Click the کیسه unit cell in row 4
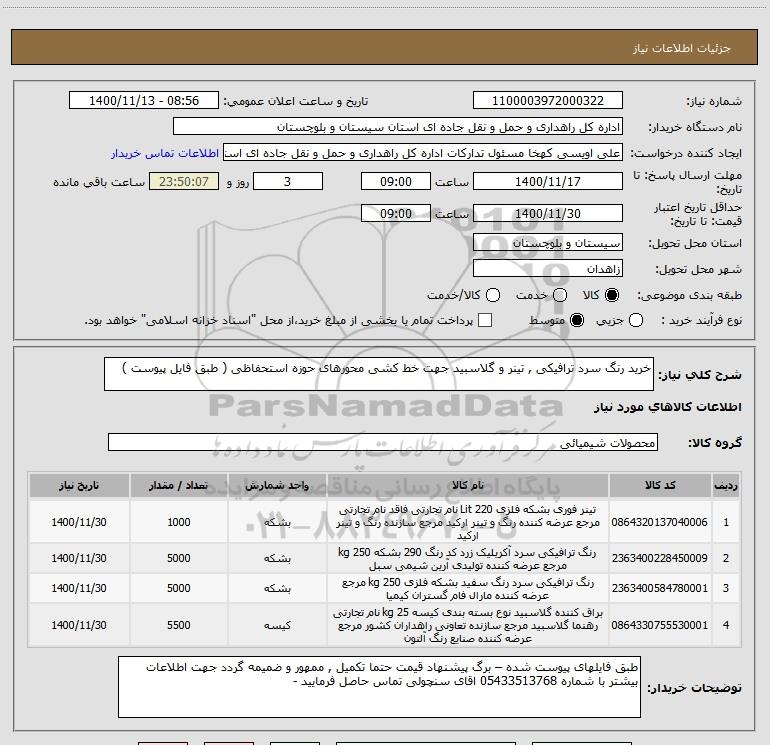 (277, 625)
